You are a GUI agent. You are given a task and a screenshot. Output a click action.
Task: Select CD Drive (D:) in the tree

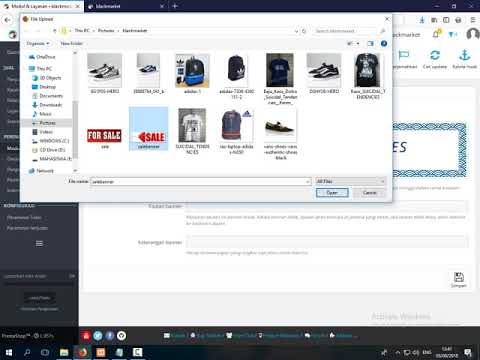(x=49, y=150)
